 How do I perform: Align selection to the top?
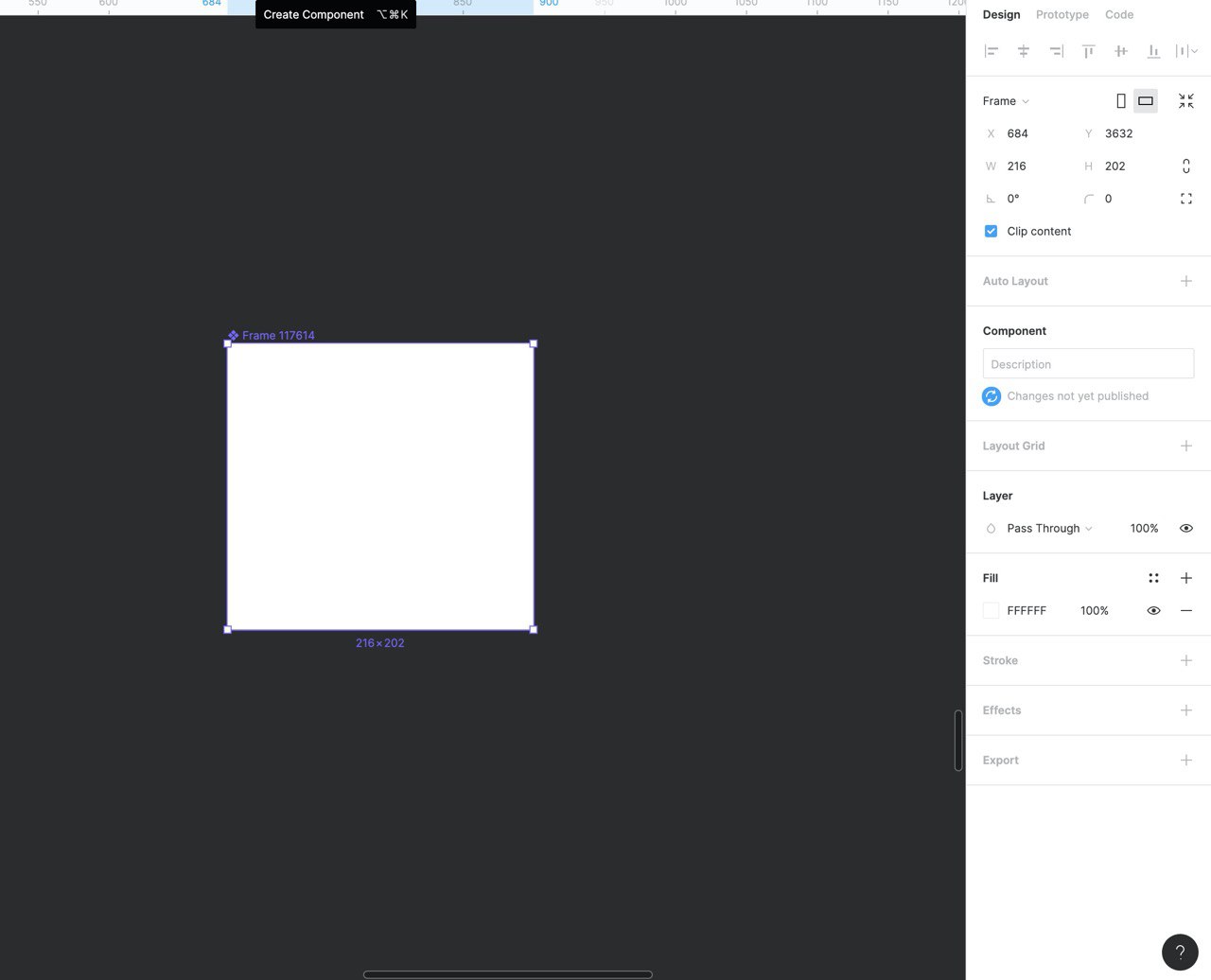pos(1089,51)
